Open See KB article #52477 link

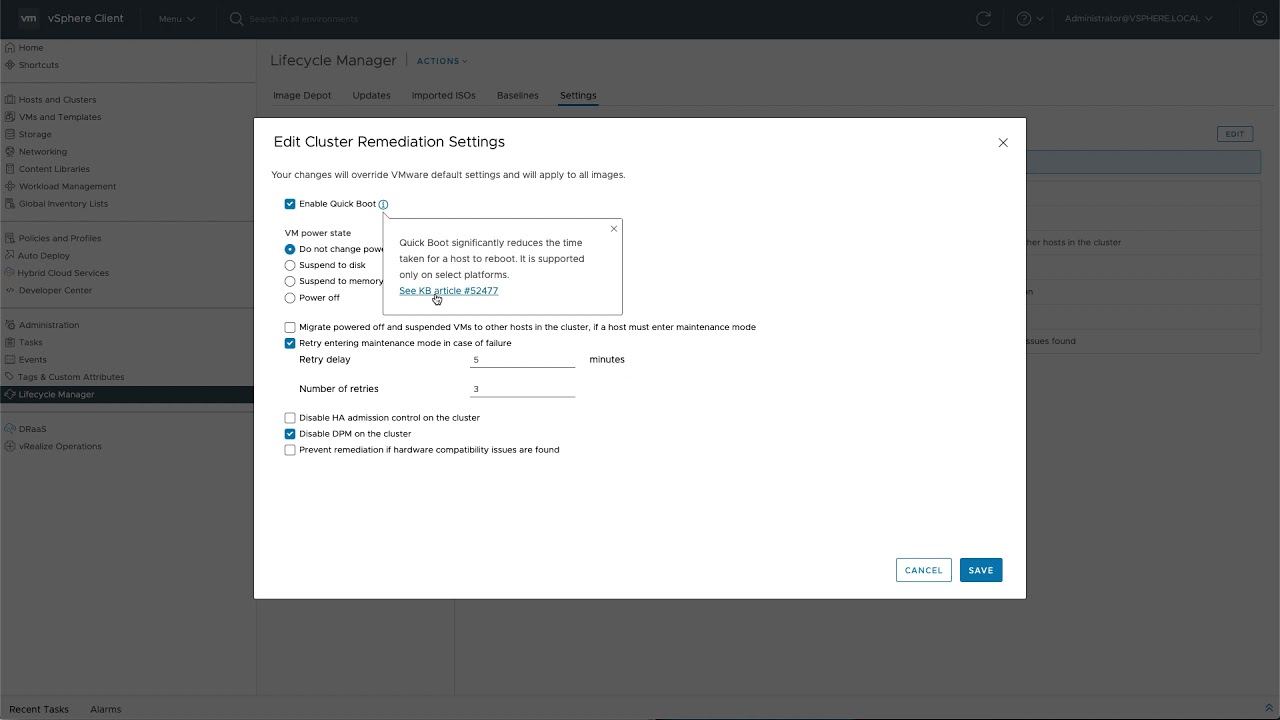tap(448, 291)
